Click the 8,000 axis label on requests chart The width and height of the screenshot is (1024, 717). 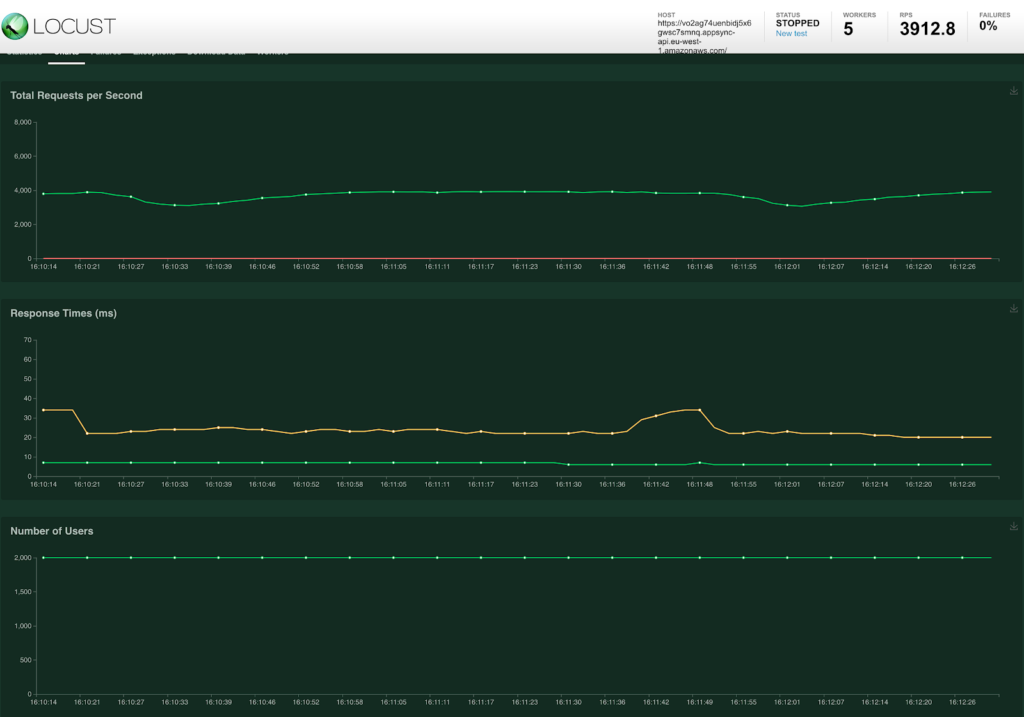[22, 122]
